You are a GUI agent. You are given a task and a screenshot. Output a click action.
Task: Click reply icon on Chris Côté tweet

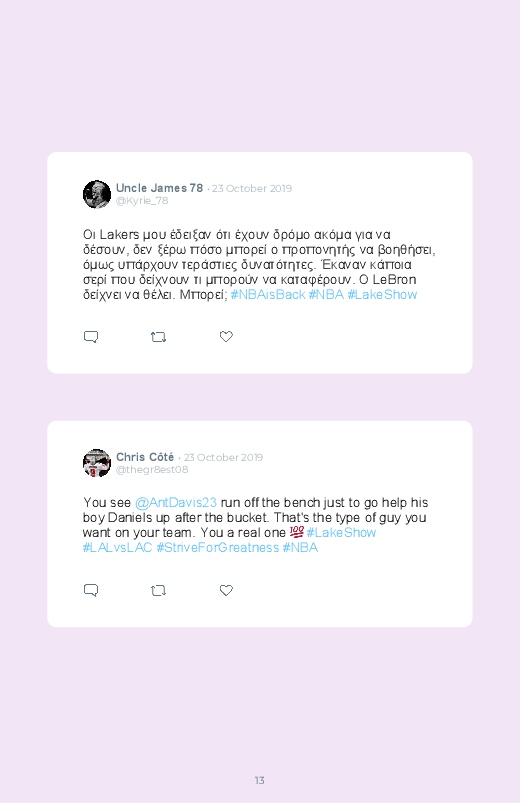pos(91,590)
